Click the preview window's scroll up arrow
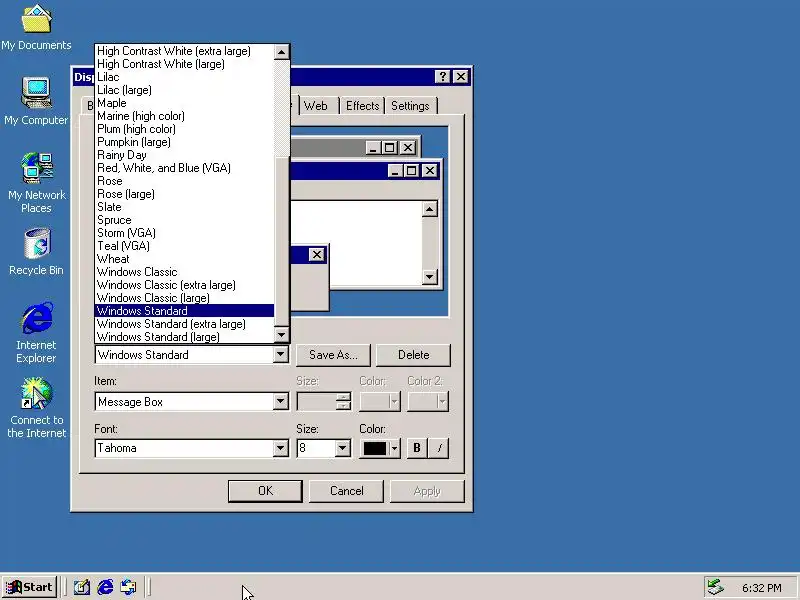800x600 pixels. point(430,209)
